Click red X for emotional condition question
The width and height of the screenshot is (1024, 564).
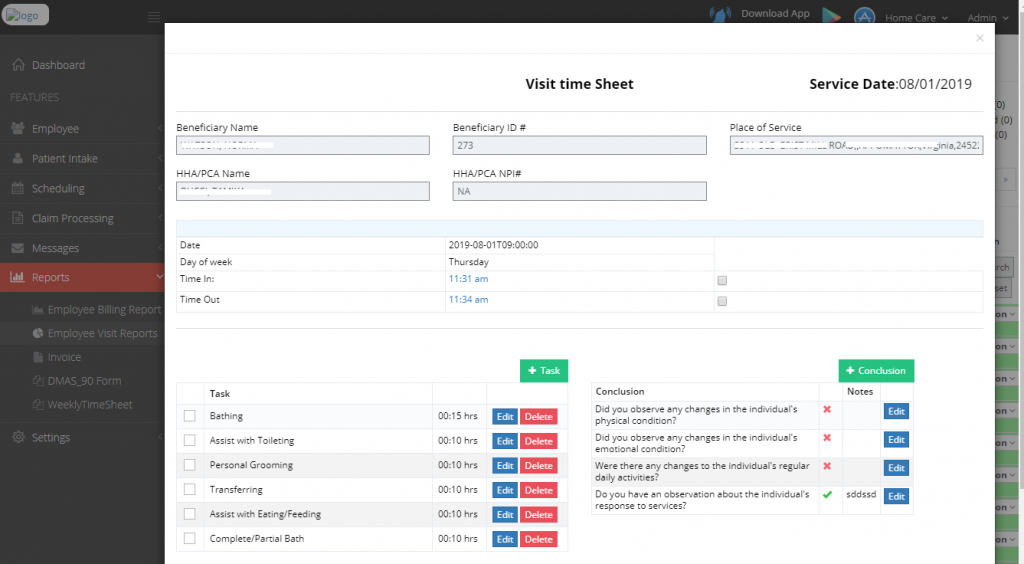tap(827, 437)
